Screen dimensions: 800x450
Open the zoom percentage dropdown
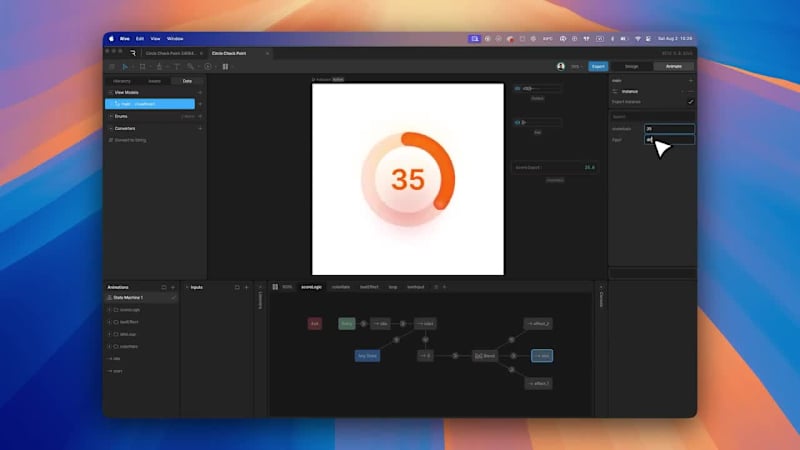click(x=577, y=66)
